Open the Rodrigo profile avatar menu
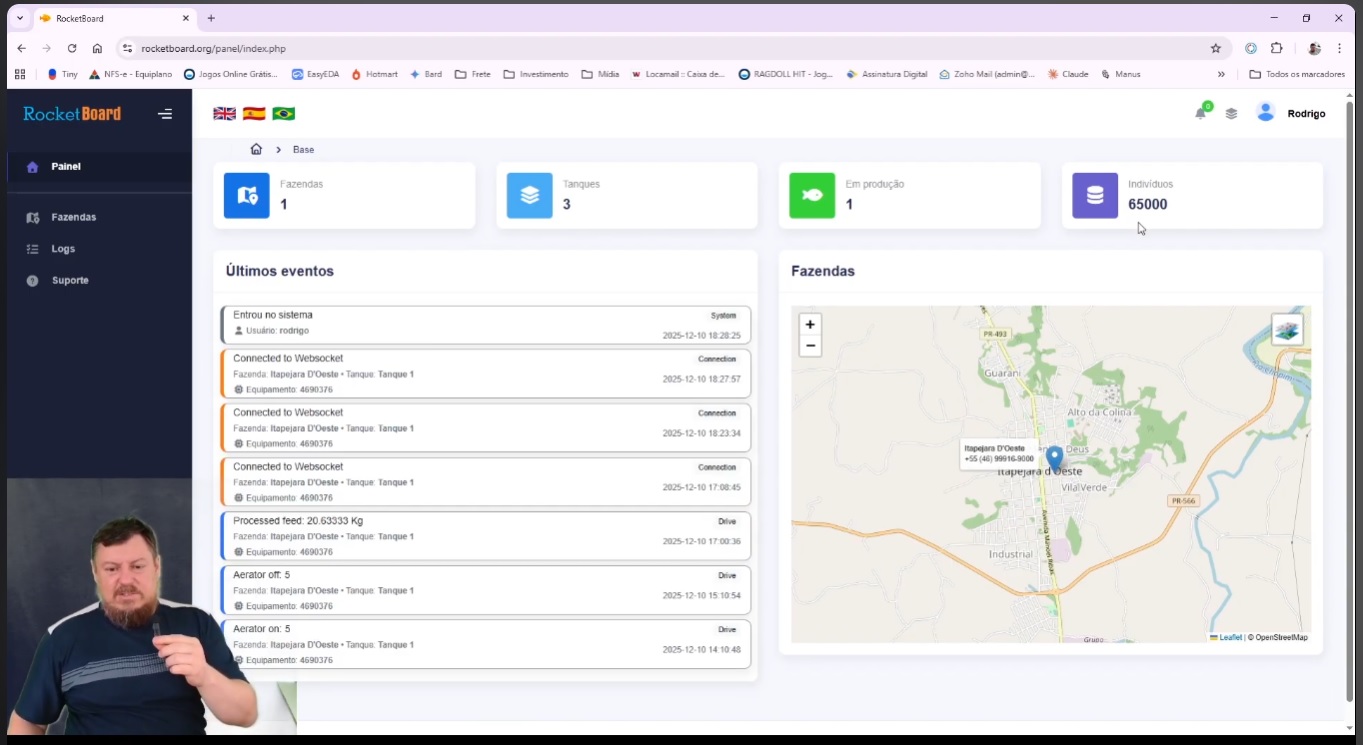Viewport: 1363px width, 745px height. pyautogui.click(x=1265, y=113)
